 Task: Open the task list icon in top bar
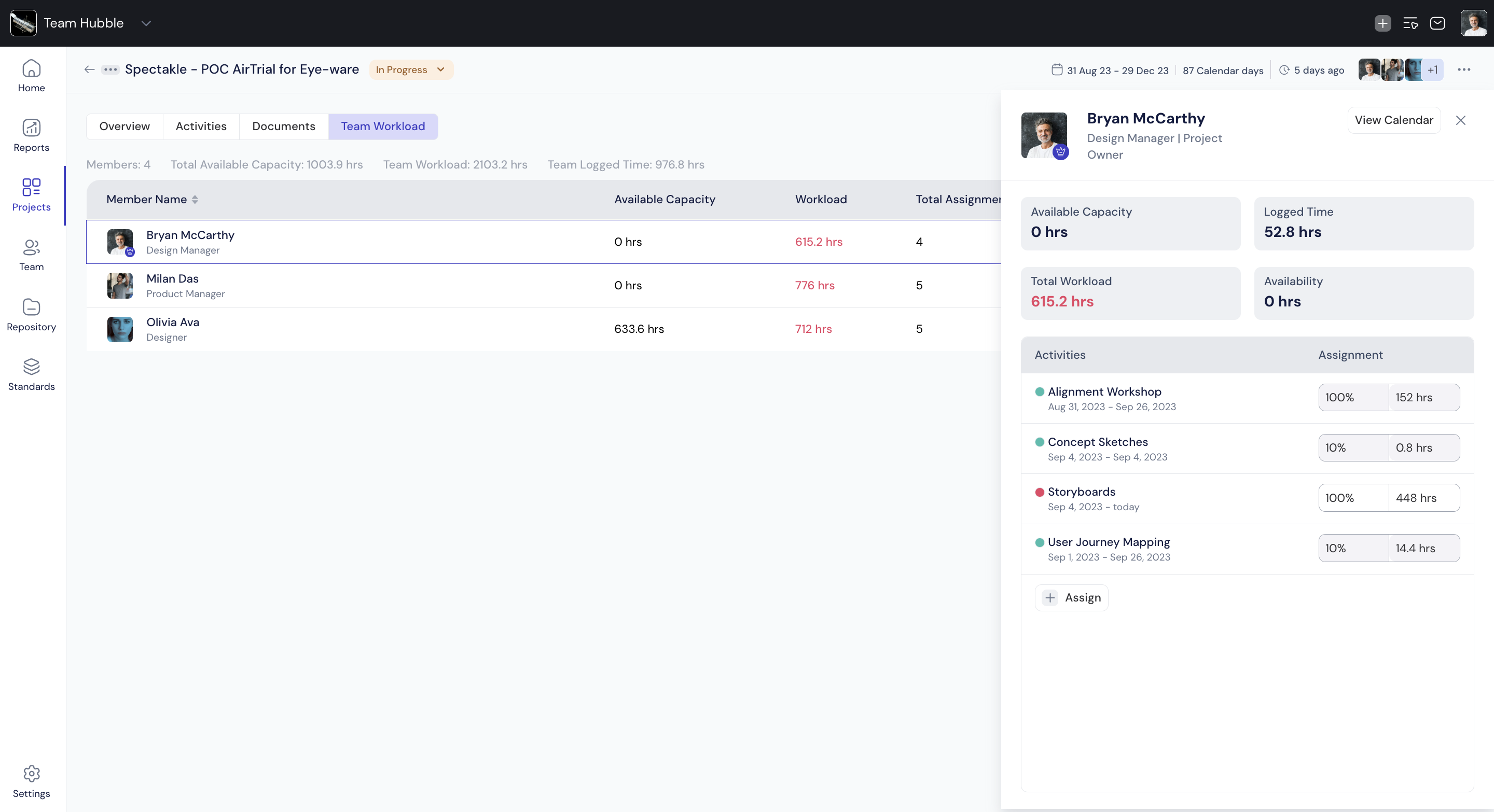click(x=1410, y=23)
